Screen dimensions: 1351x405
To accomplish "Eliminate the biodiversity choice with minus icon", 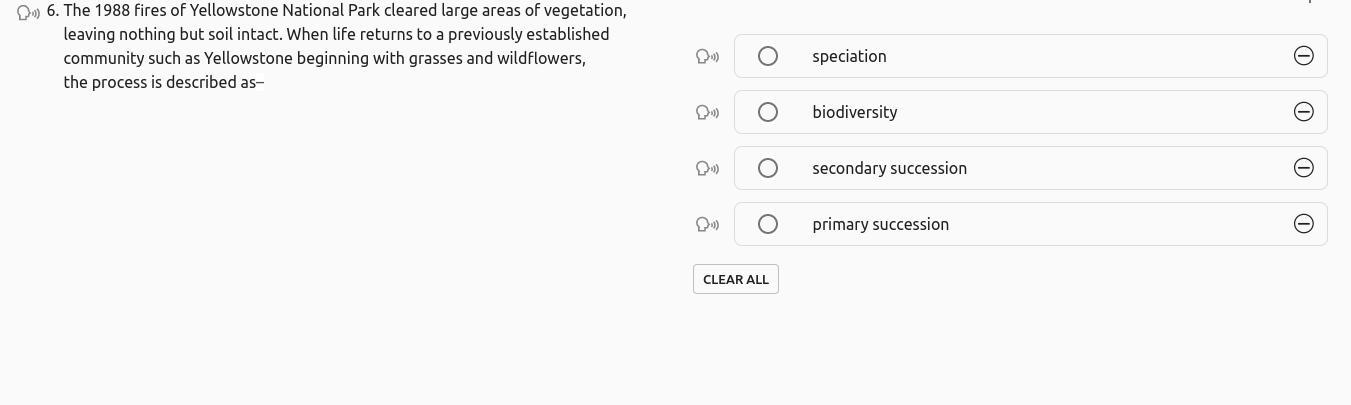I will click(x=1303, y=112).
